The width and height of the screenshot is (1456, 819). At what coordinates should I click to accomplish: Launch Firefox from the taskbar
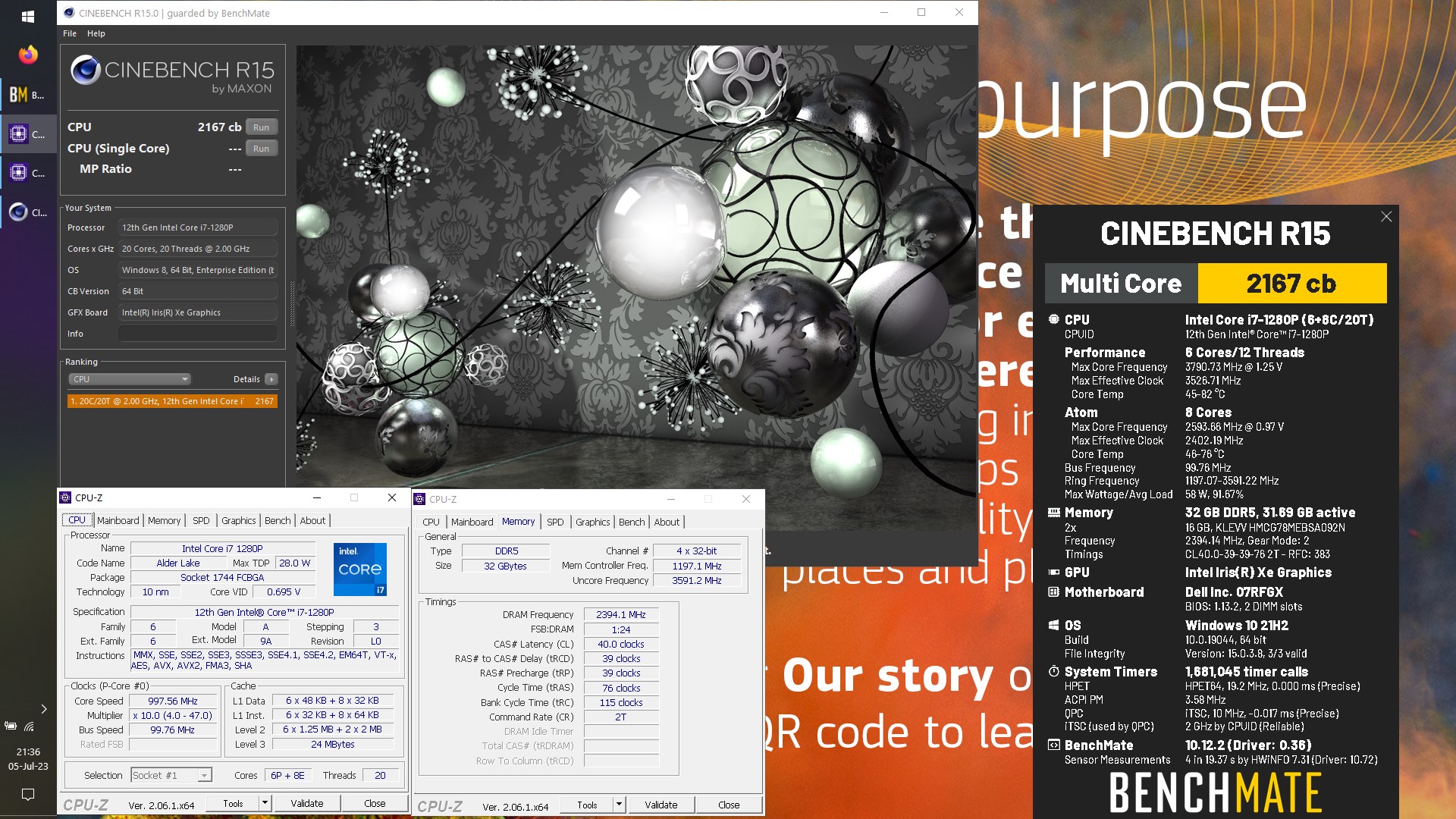pyautogui.click(x=28, y=55)
